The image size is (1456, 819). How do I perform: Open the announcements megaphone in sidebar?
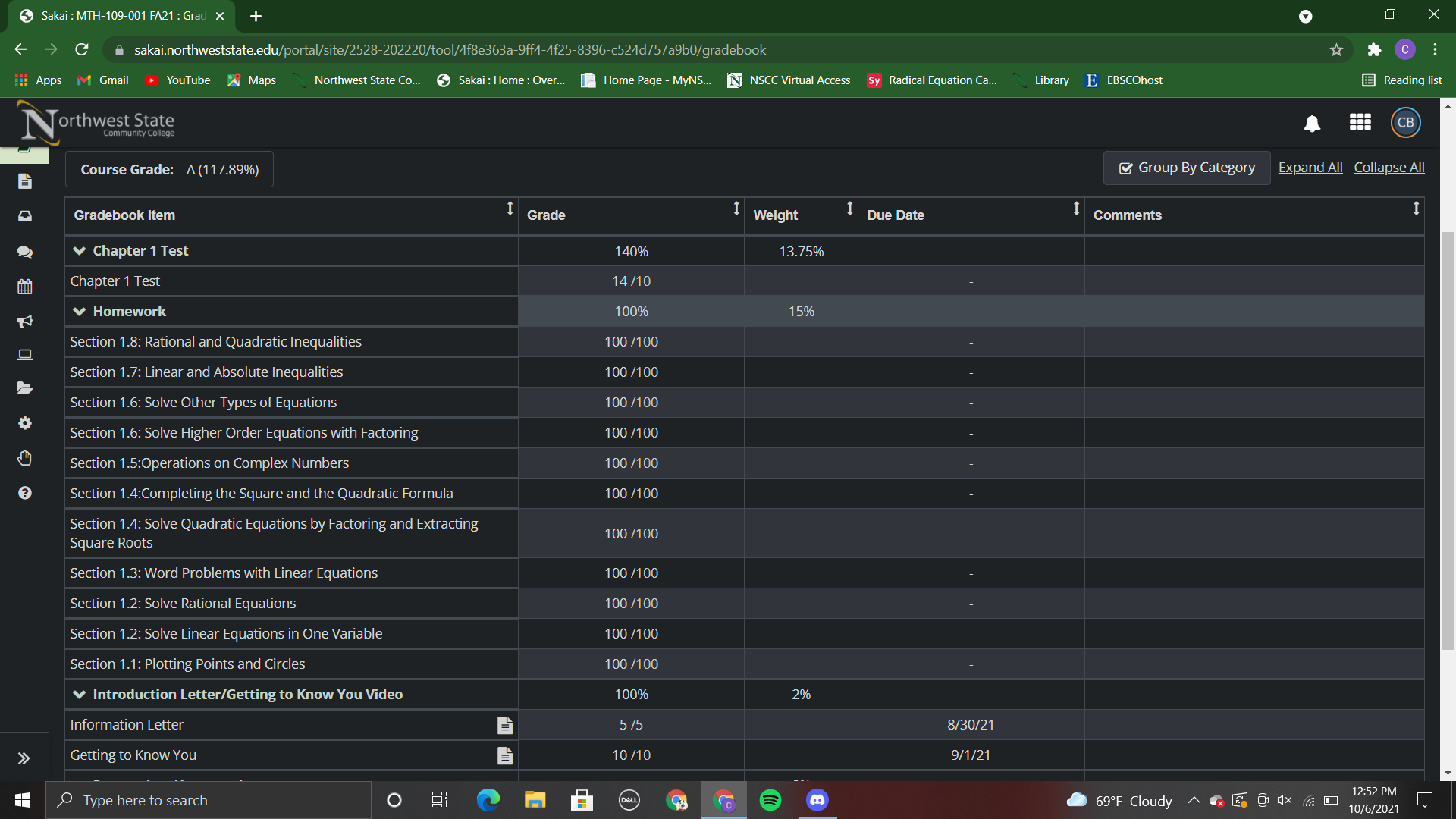(24, 322)
